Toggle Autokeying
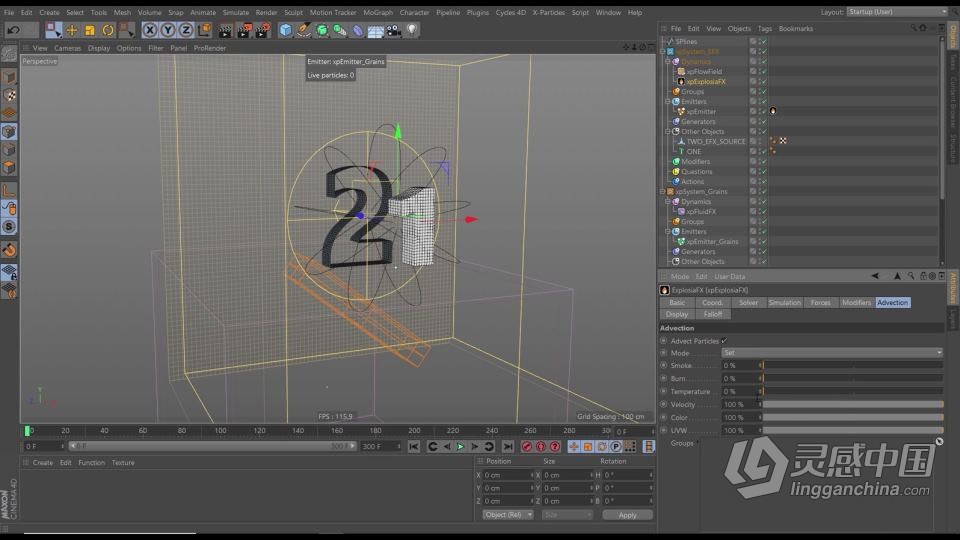 (541, 446)
